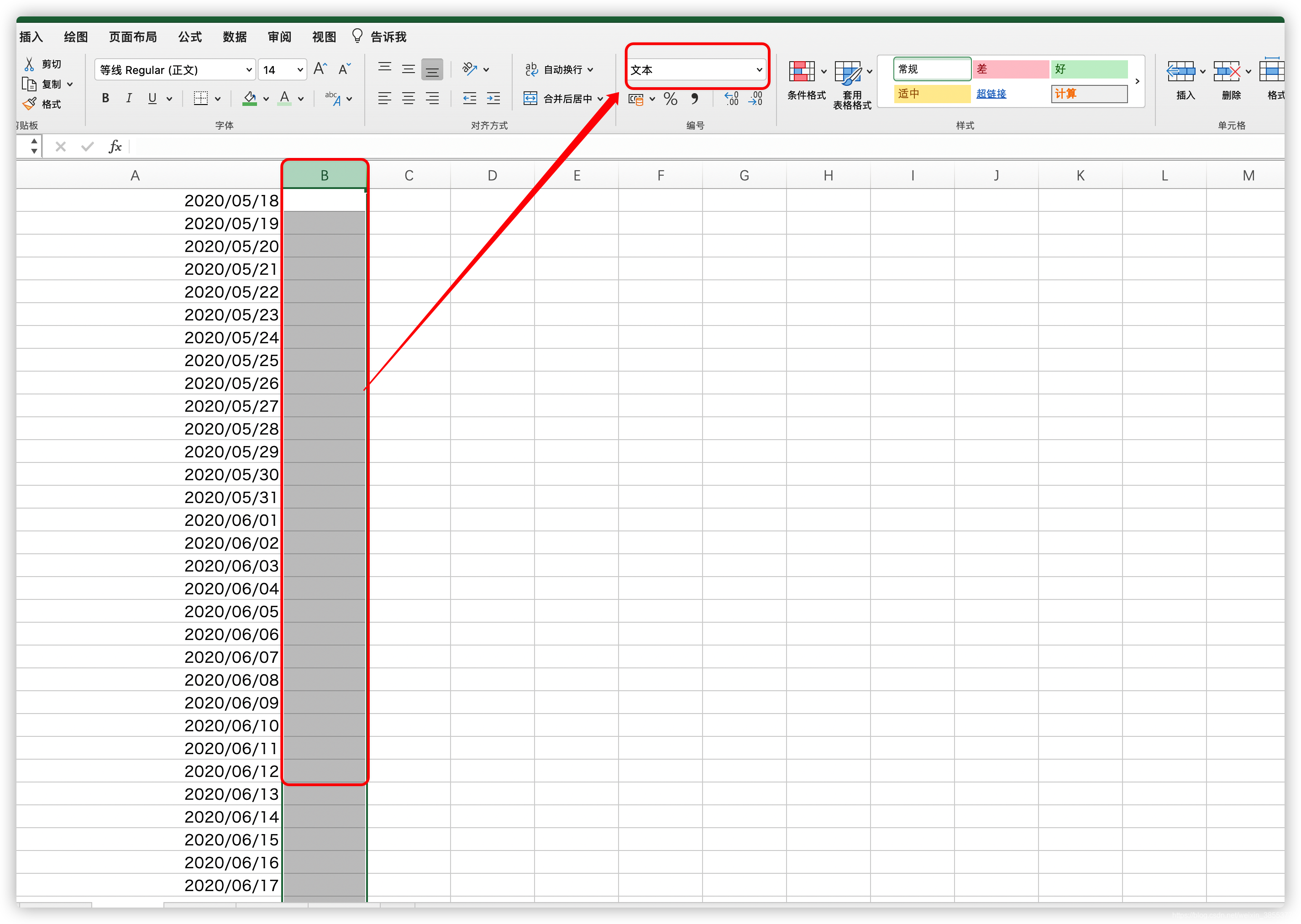Decrease font size with small A icon

[344, 69]
